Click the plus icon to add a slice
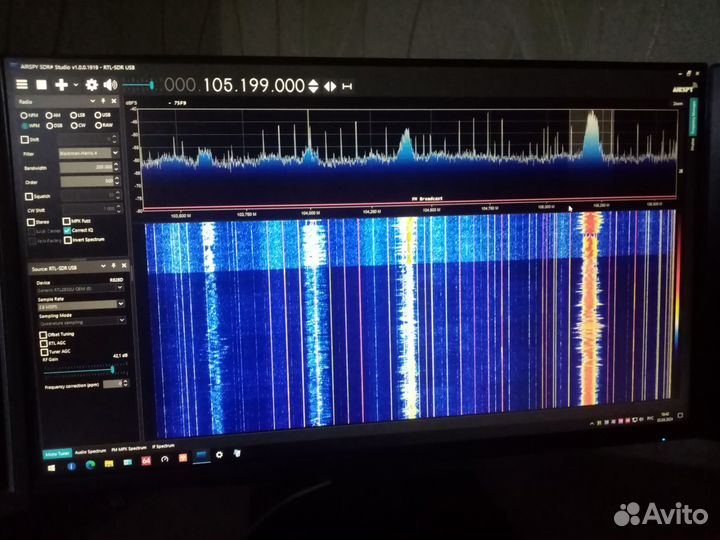Screen dimensions: 720x540 pyautogui.click(x=61, y=84)
